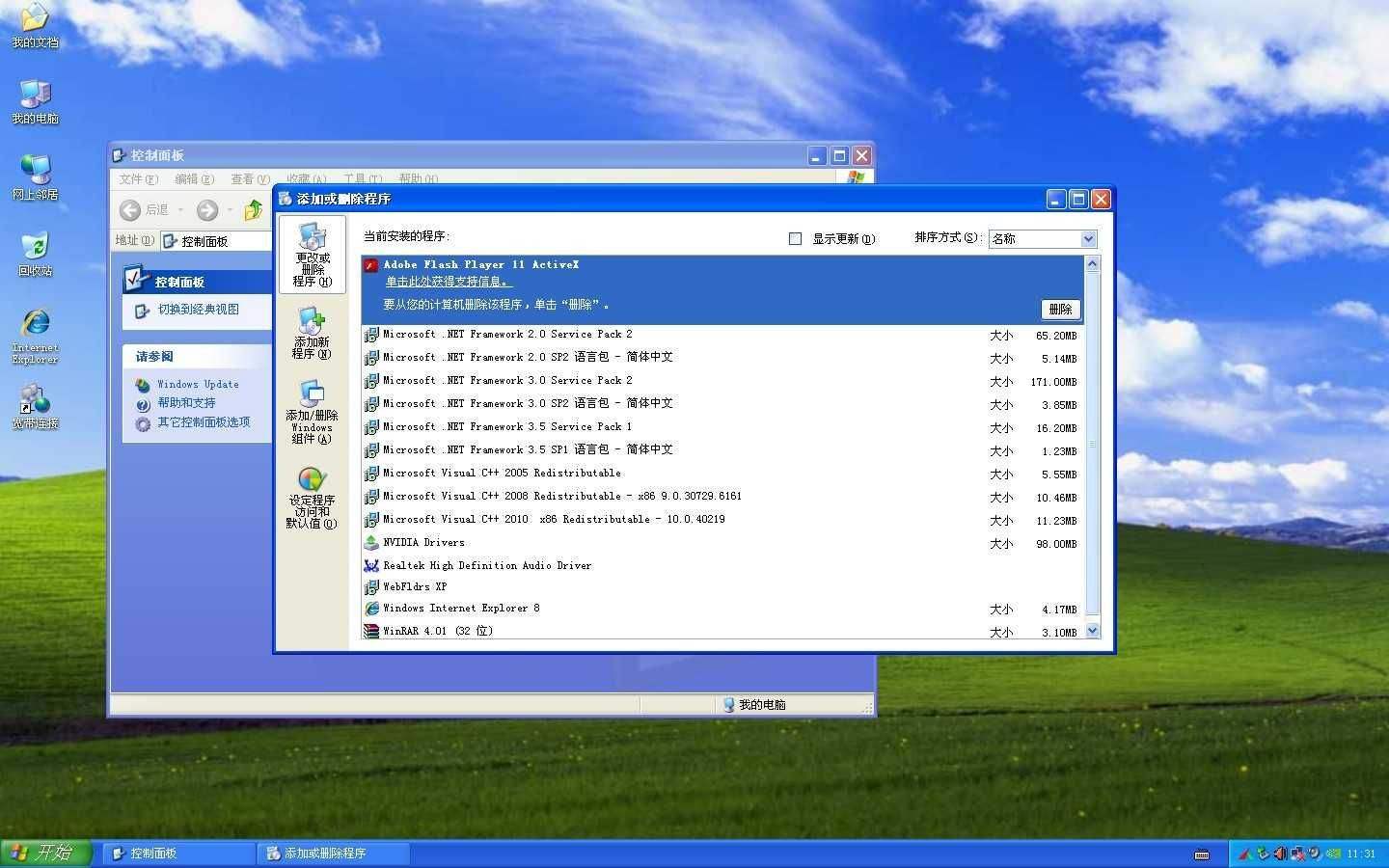Click 其它控制面板选项 gear icon

[143, 423]
